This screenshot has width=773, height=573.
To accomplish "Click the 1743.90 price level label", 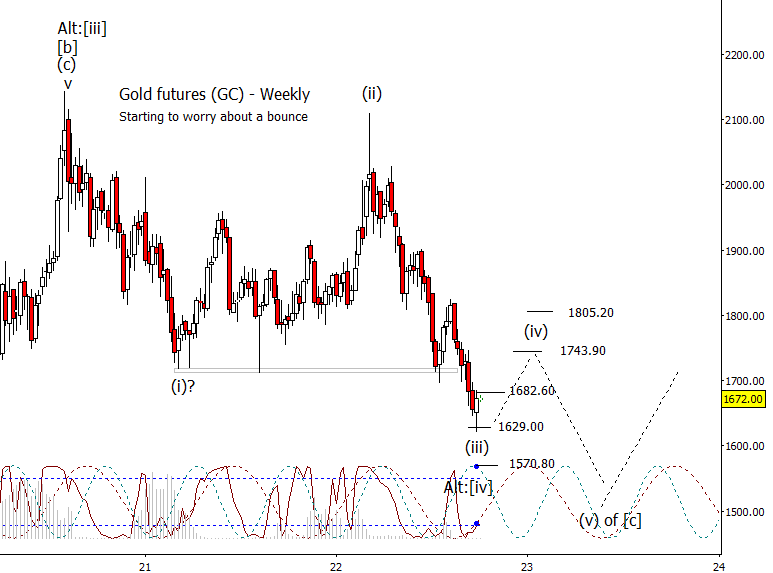I will (583, 351).
